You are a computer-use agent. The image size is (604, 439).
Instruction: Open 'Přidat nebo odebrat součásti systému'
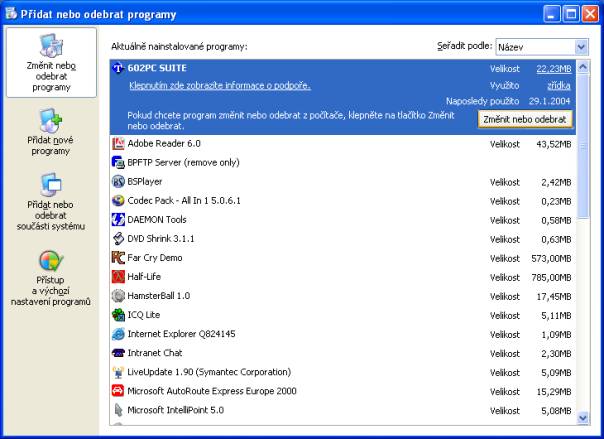click(50, 201)
